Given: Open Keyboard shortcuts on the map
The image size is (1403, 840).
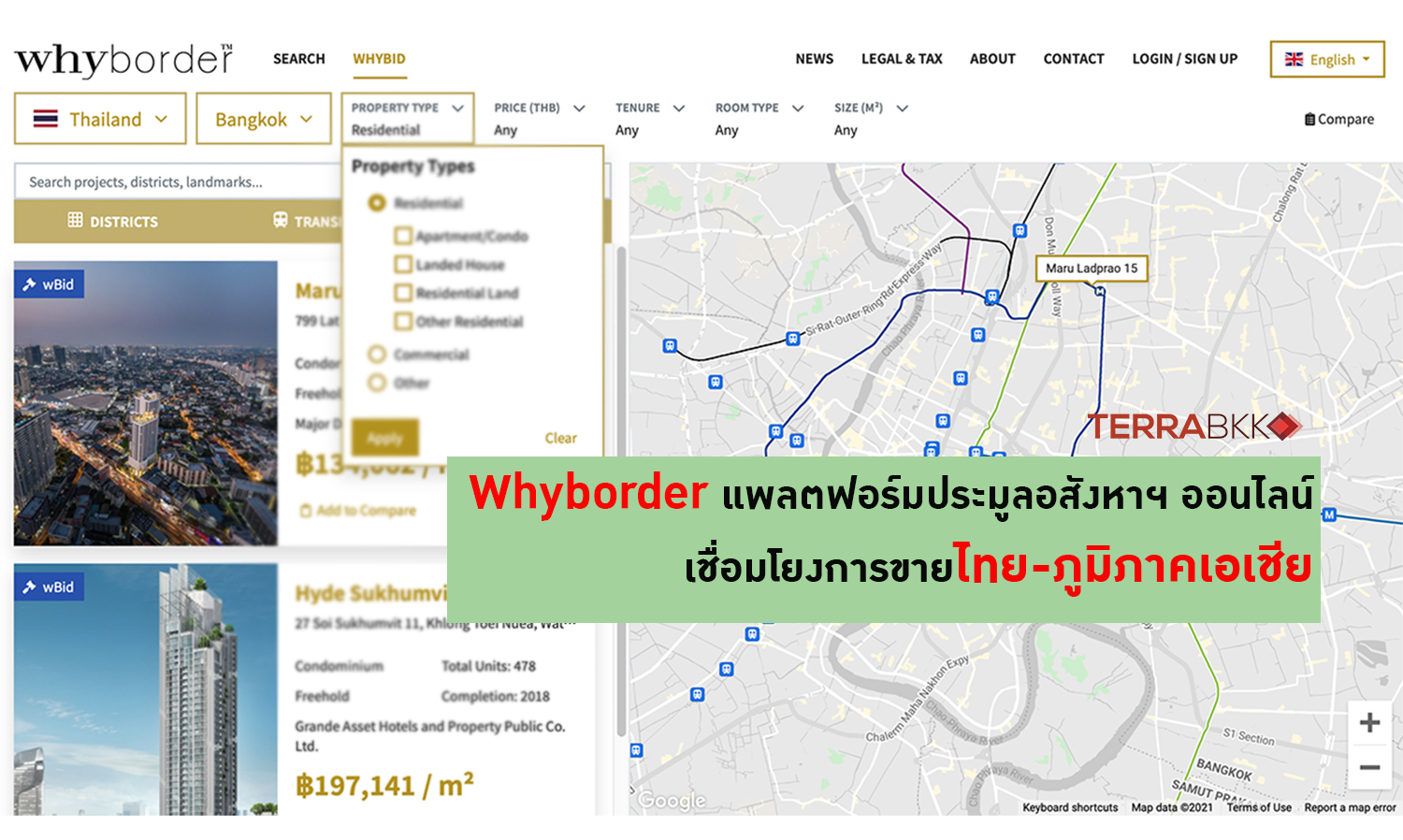Looking at the screenshot, I should click(1070, 807).
